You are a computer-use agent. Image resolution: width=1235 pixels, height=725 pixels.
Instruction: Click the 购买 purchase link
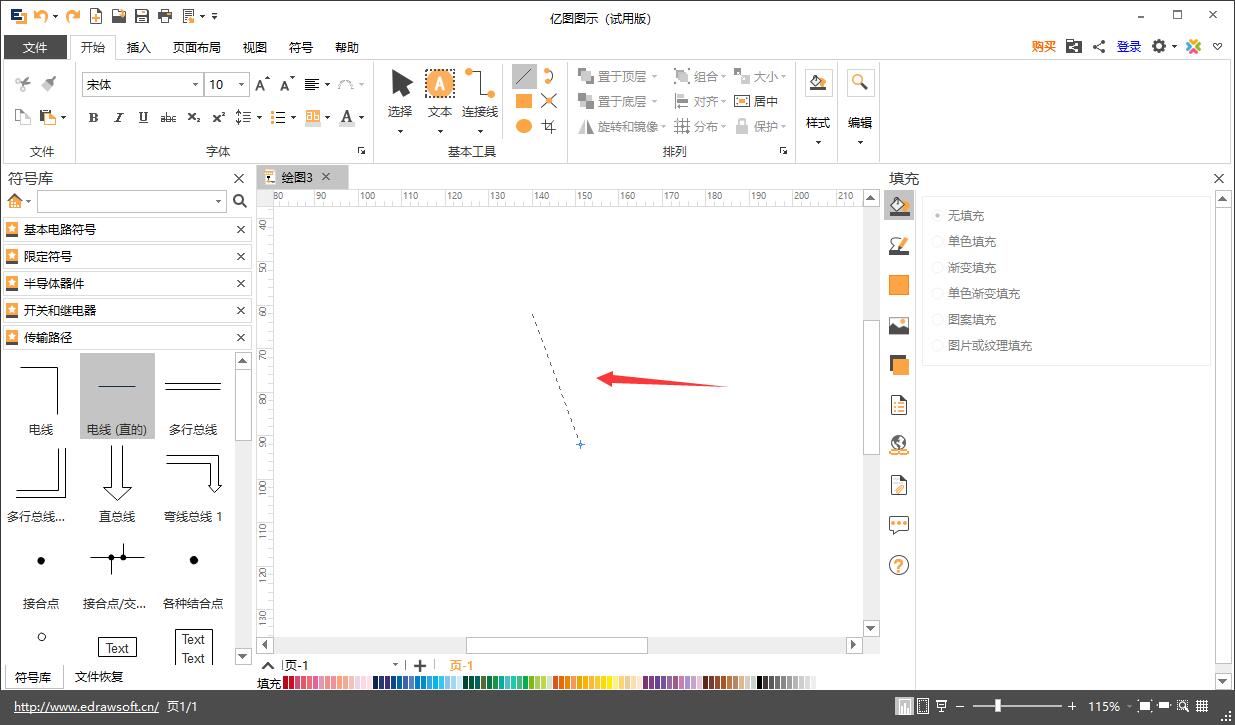click(x=1044, y=46)
